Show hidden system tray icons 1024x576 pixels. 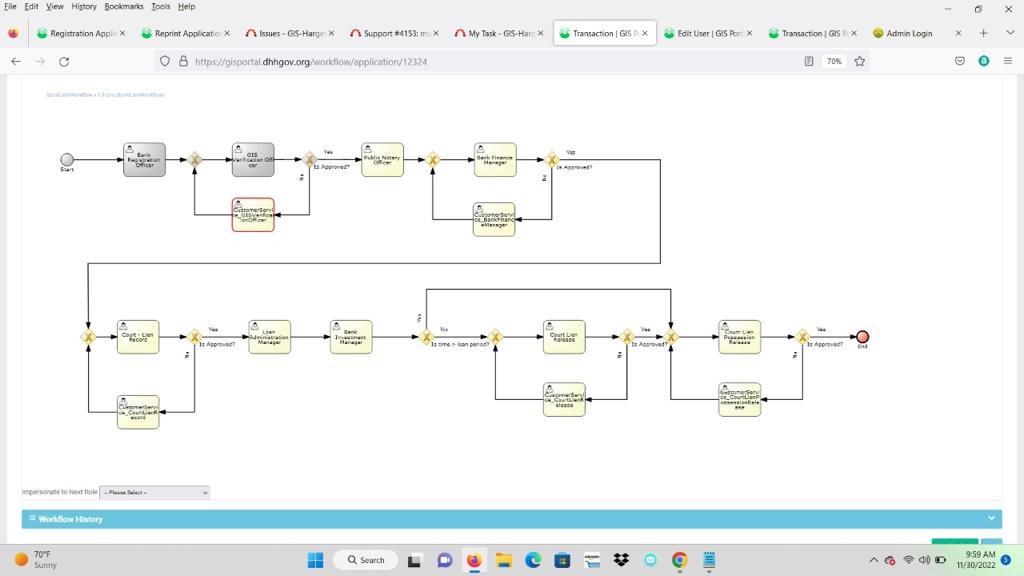click(873, 560)
